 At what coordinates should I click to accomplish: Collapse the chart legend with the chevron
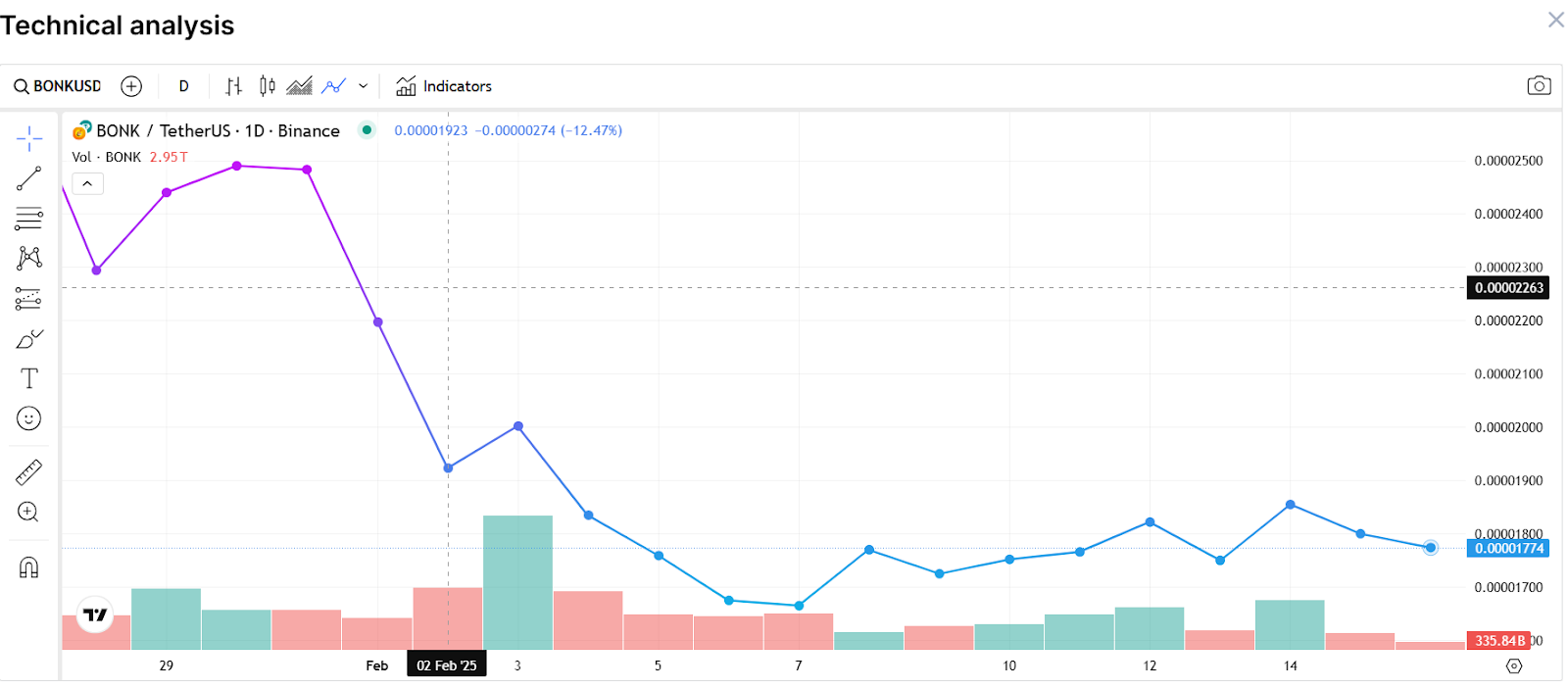pyautogui.click(x=87, y=183)
